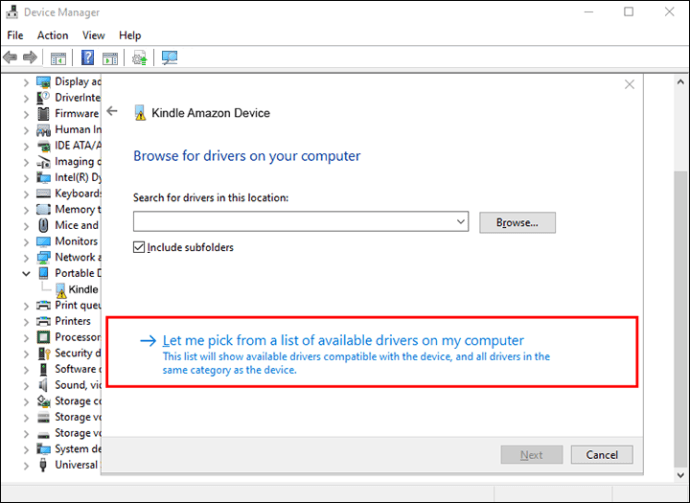Click the Kindle device warning icon in tree
690x503 pixels.
(60, 289)
